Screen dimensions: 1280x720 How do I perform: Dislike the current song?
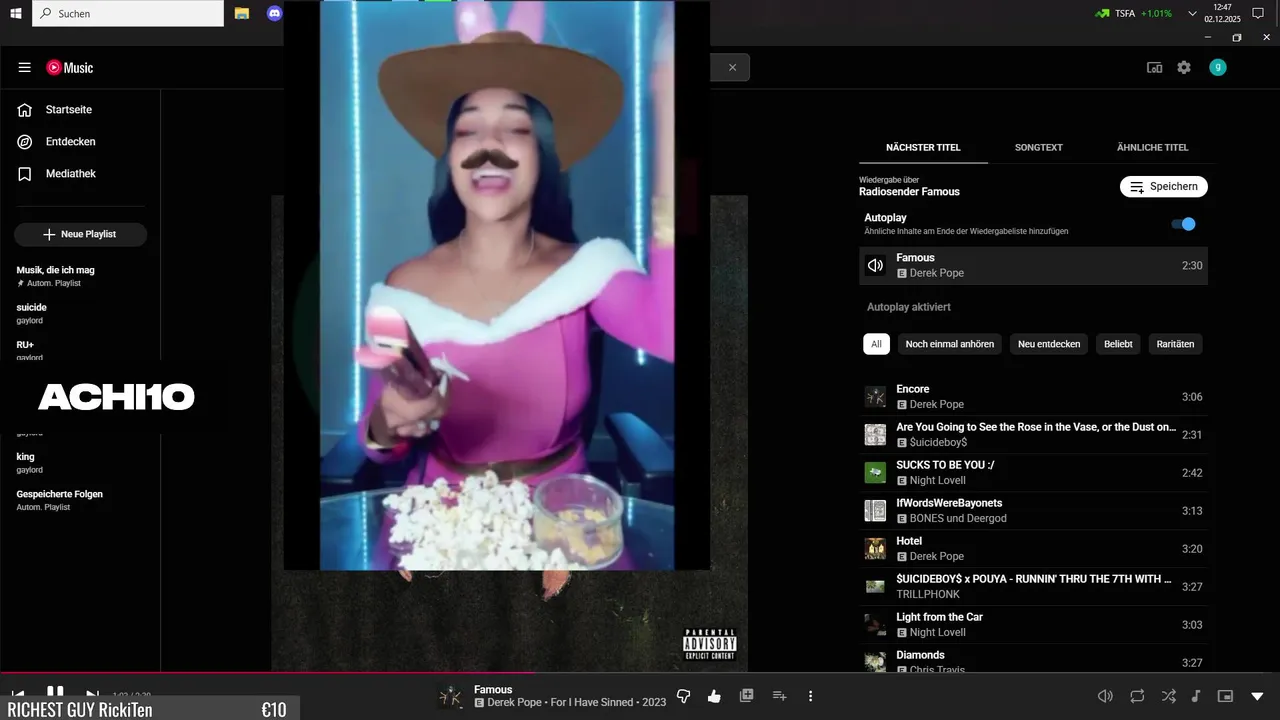point(683,696)
